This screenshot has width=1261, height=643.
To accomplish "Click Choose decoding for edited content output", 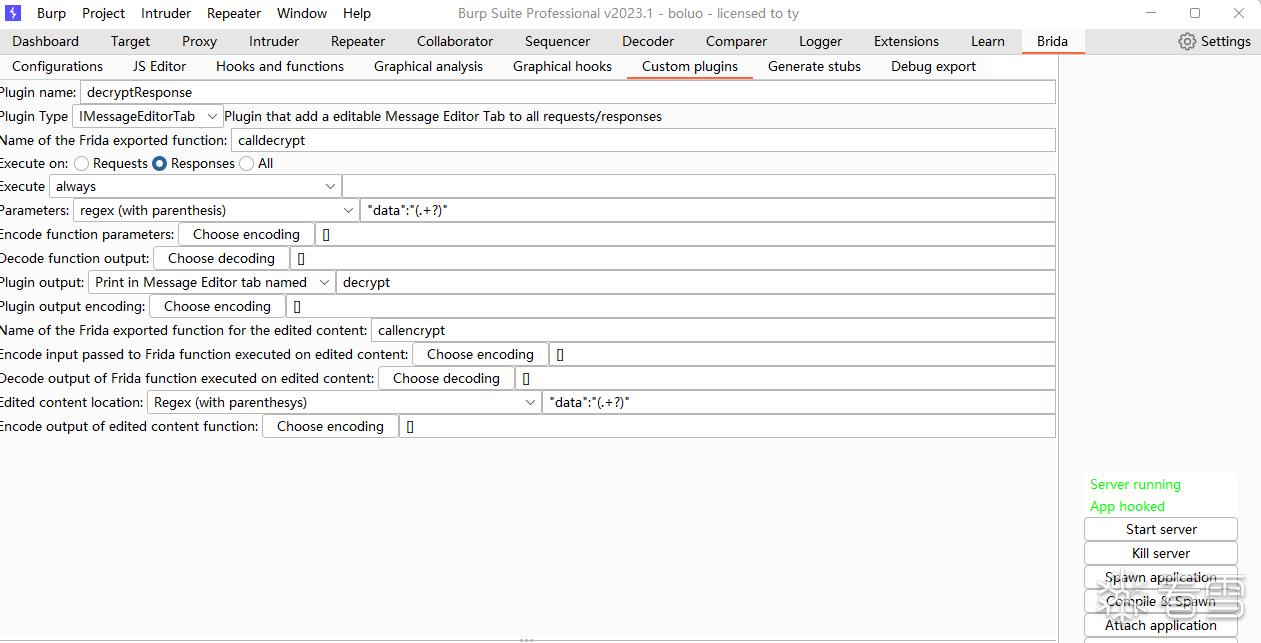I will (446, 378).
